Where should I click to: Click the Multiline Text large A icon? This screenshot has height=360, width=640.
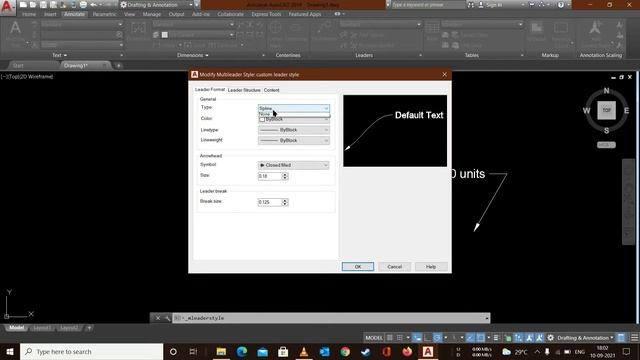click(15, 29)
